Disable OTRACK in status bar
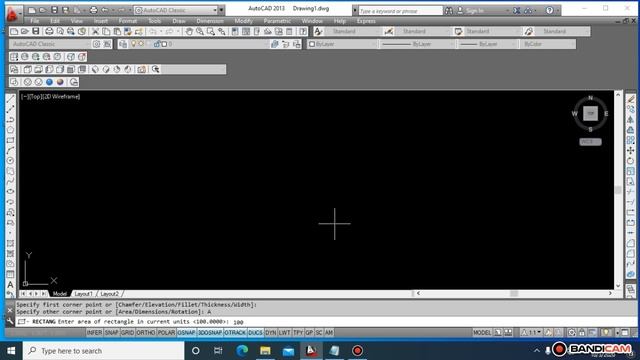Screen dimensions: 640x360 pos(235,333)
